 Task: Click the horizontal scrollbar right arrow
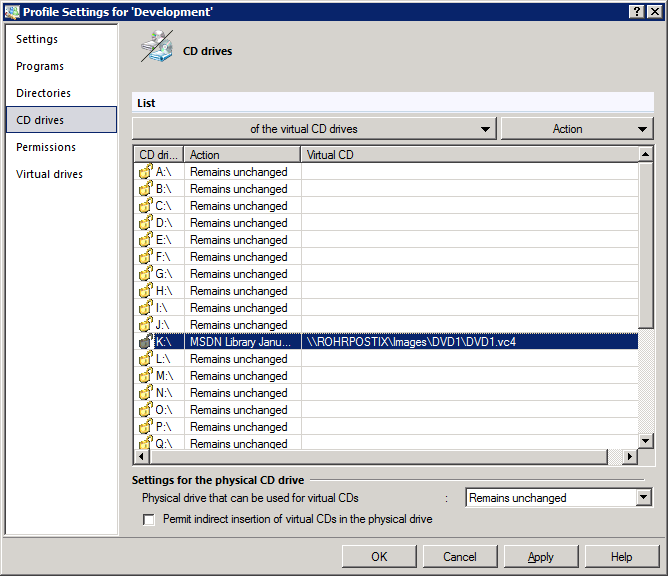pyautogui.click(x=630, y=457)
